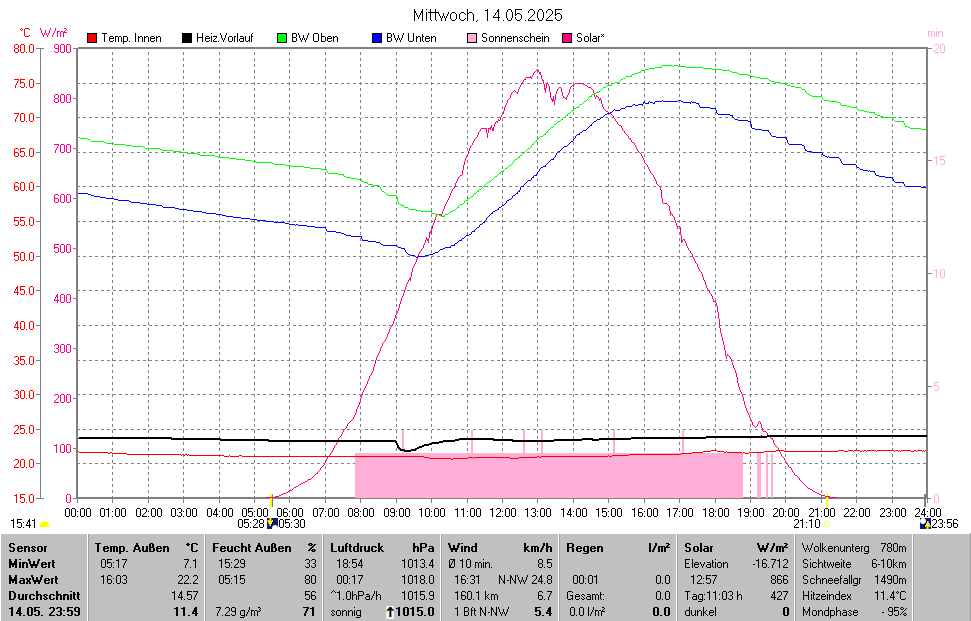Click the 900 W/m² axis value
This screenshot has height=621, width=971.
(x=63, y=49)
